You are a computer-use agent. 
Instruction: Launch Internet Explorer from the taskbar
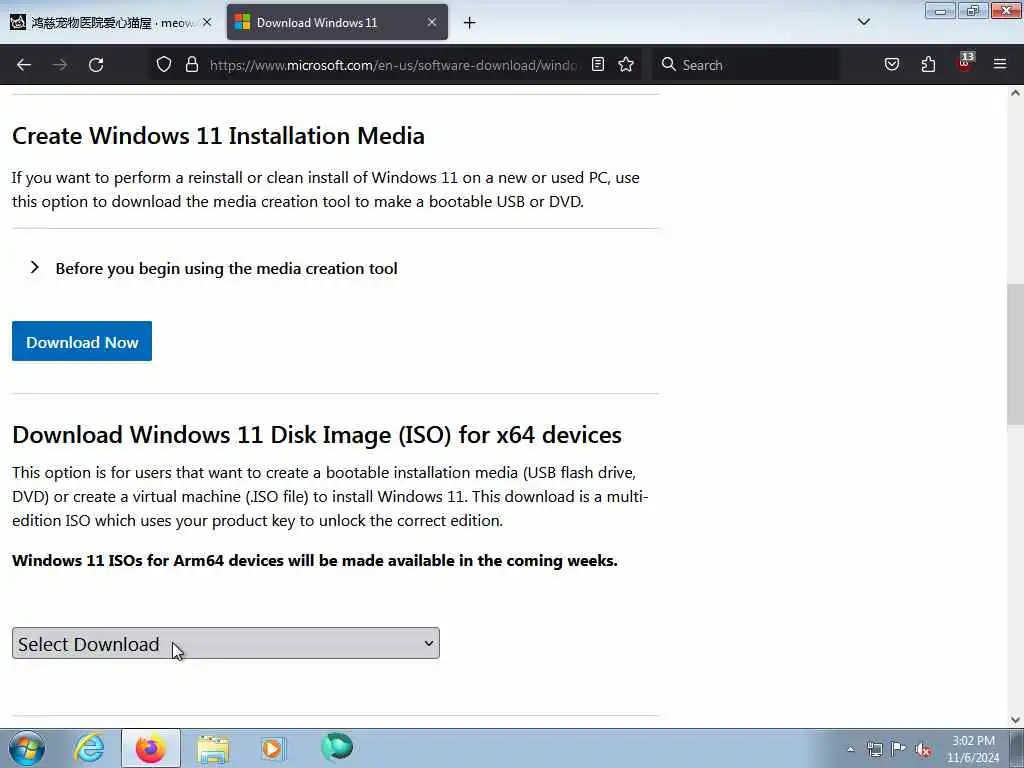tap(89, 748)
